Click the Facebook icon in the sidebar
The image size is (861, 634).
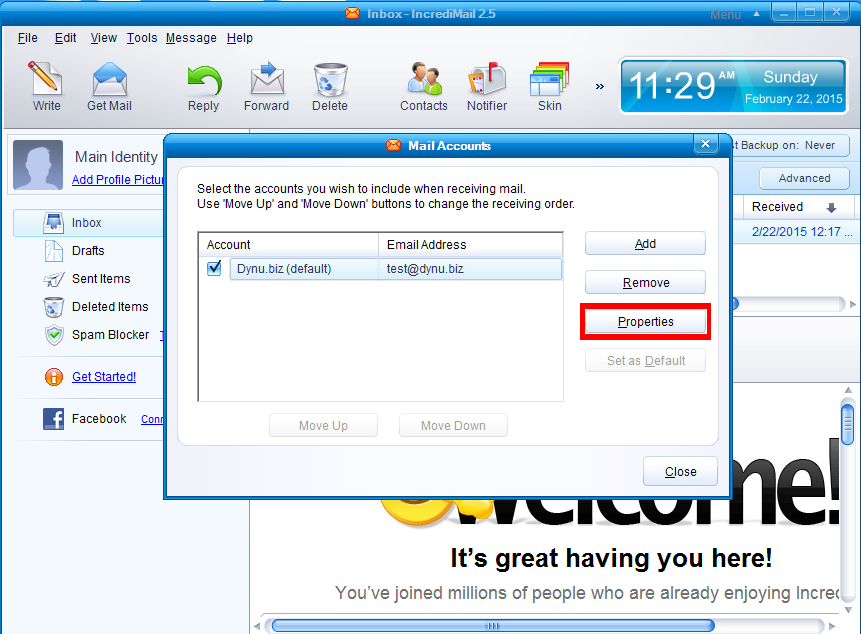tap(53, 419)
